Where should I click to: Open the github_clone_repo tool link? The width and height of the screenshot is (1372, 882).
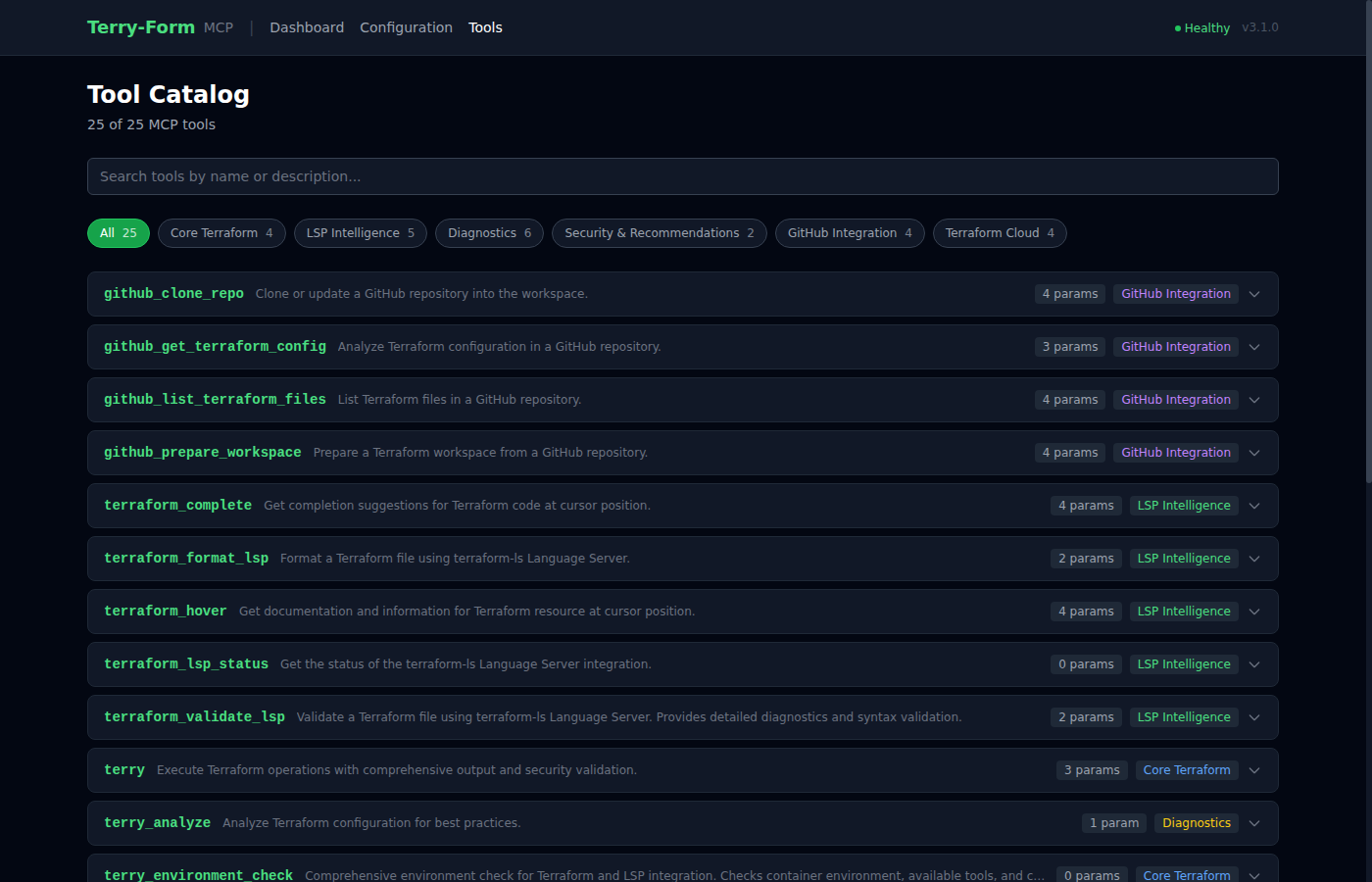173,293
